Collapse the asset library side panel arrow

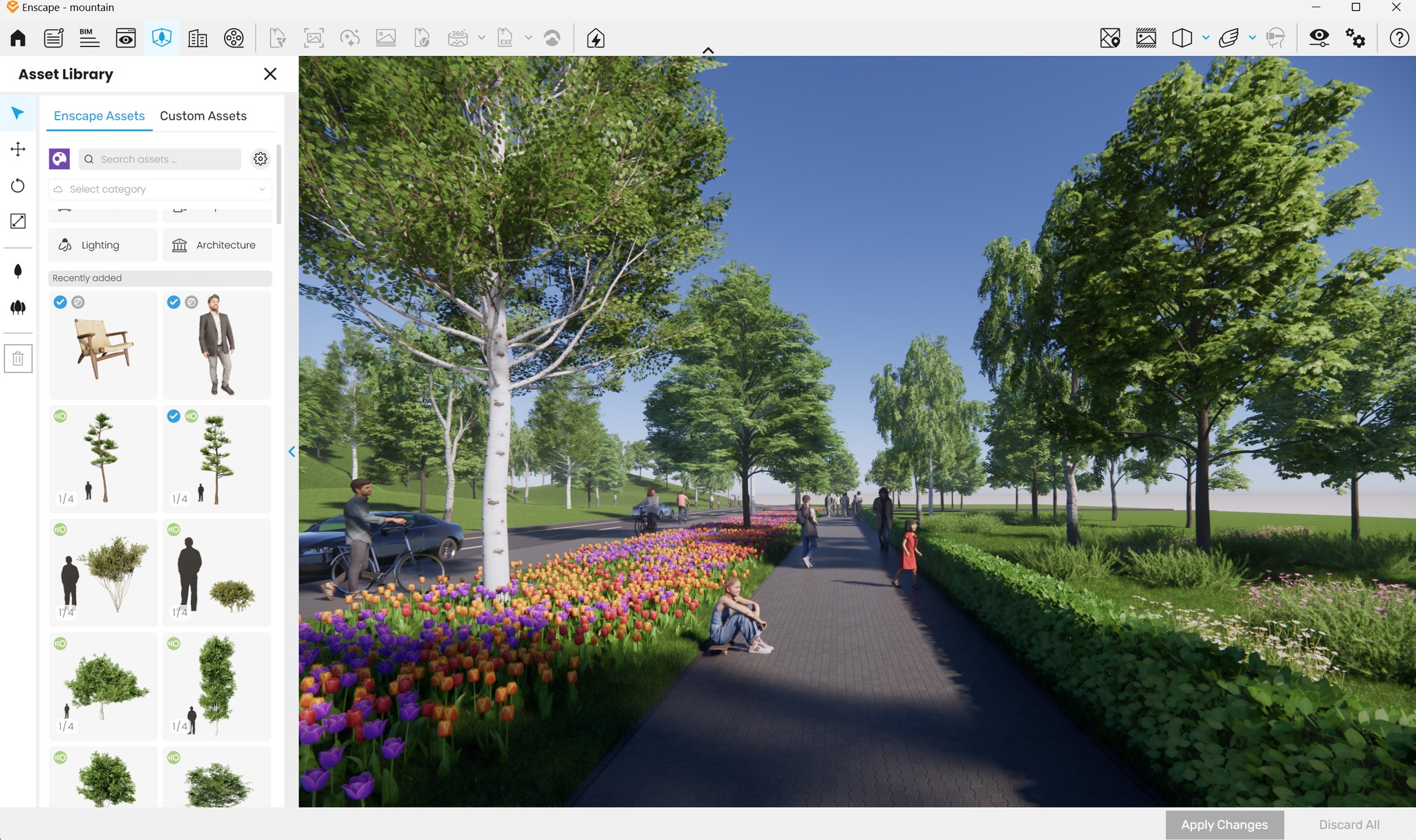pyautogui.click(x=292, y=451)
